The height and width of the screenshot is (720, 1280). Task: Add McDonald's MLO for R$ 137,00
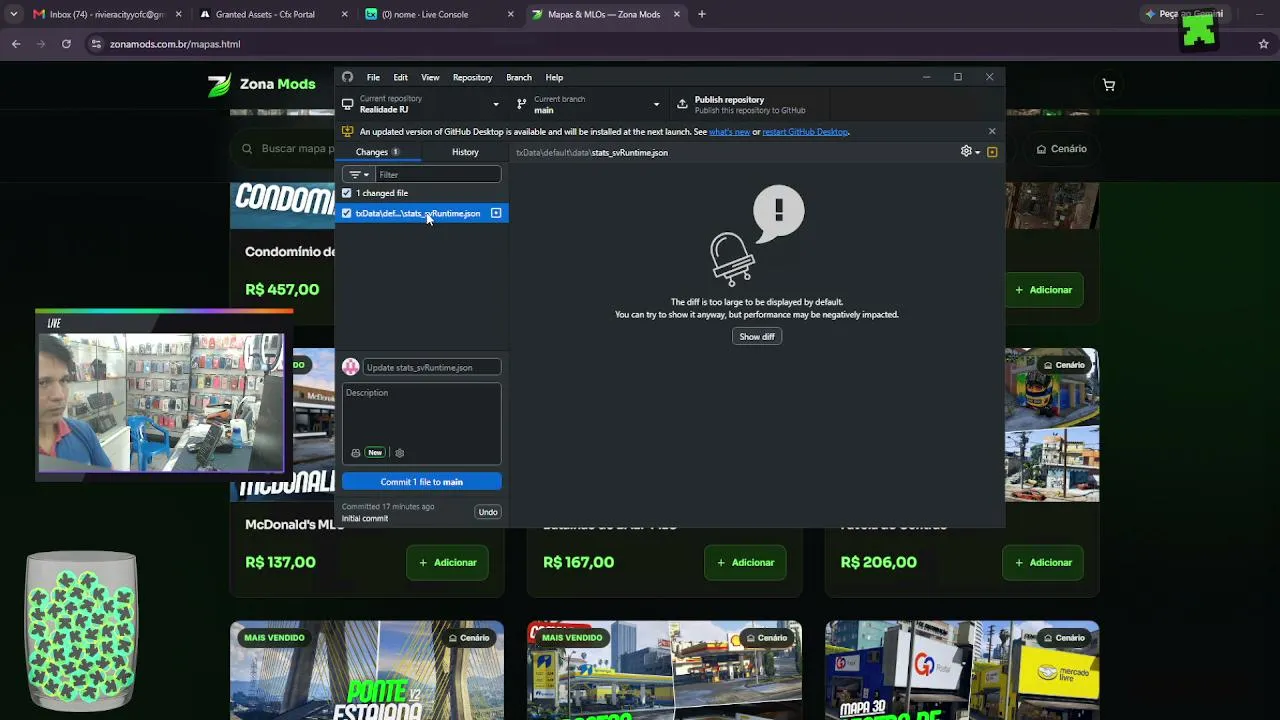point(447,563)
